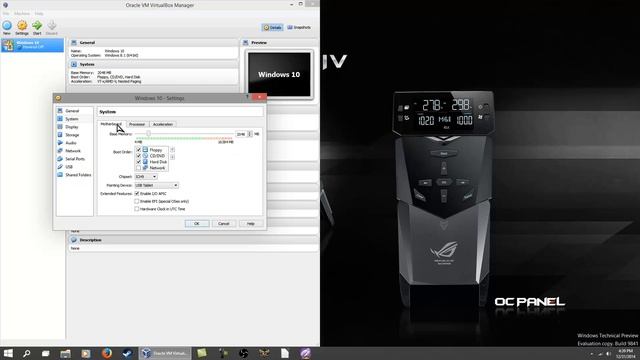Open the Machine menu in VirtualBox Manager

tap(22, 13)
